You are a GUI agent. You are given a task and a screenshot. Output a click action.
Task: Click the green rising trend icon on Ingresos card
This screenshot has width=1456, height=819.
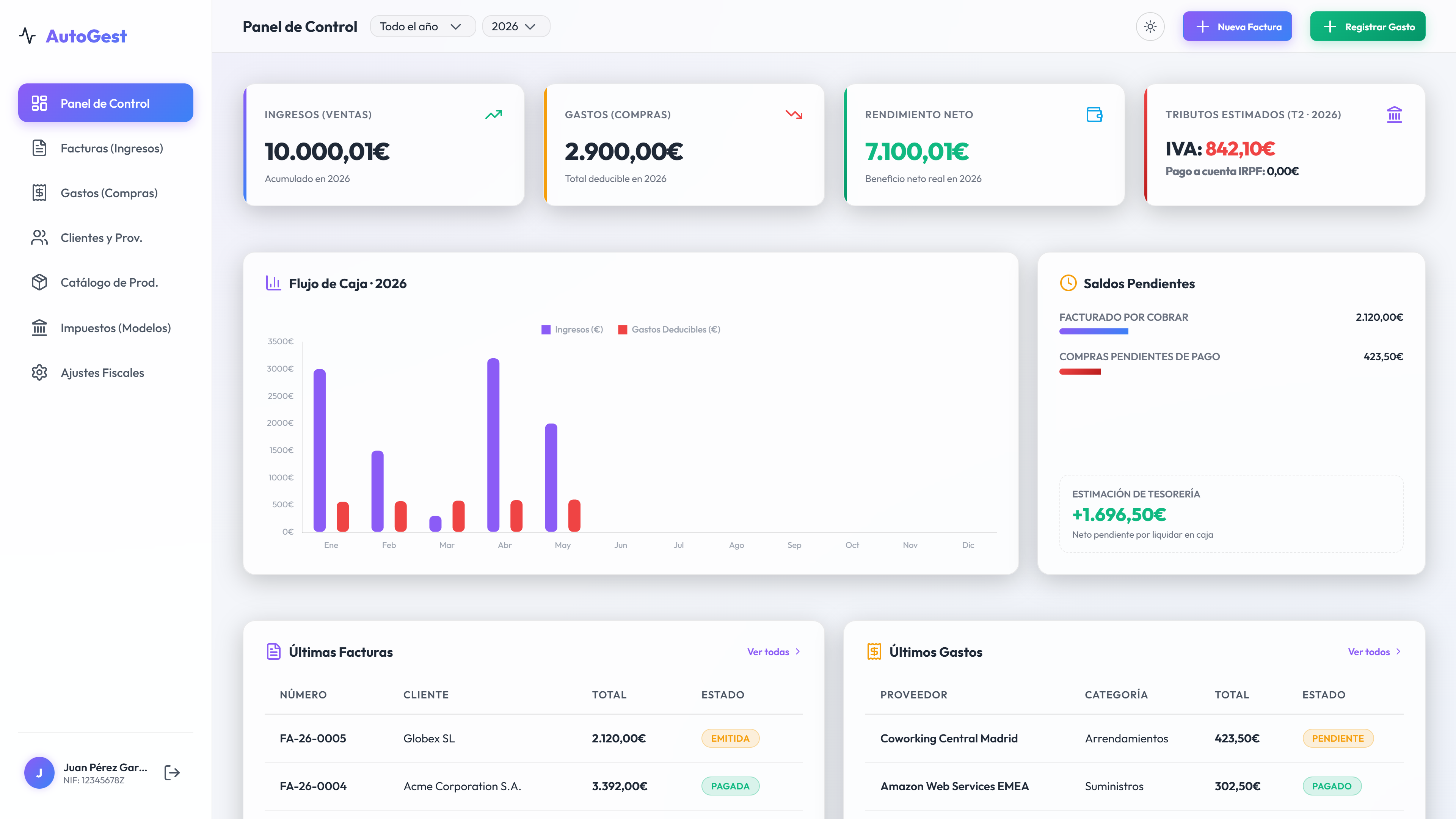[493, 115]
